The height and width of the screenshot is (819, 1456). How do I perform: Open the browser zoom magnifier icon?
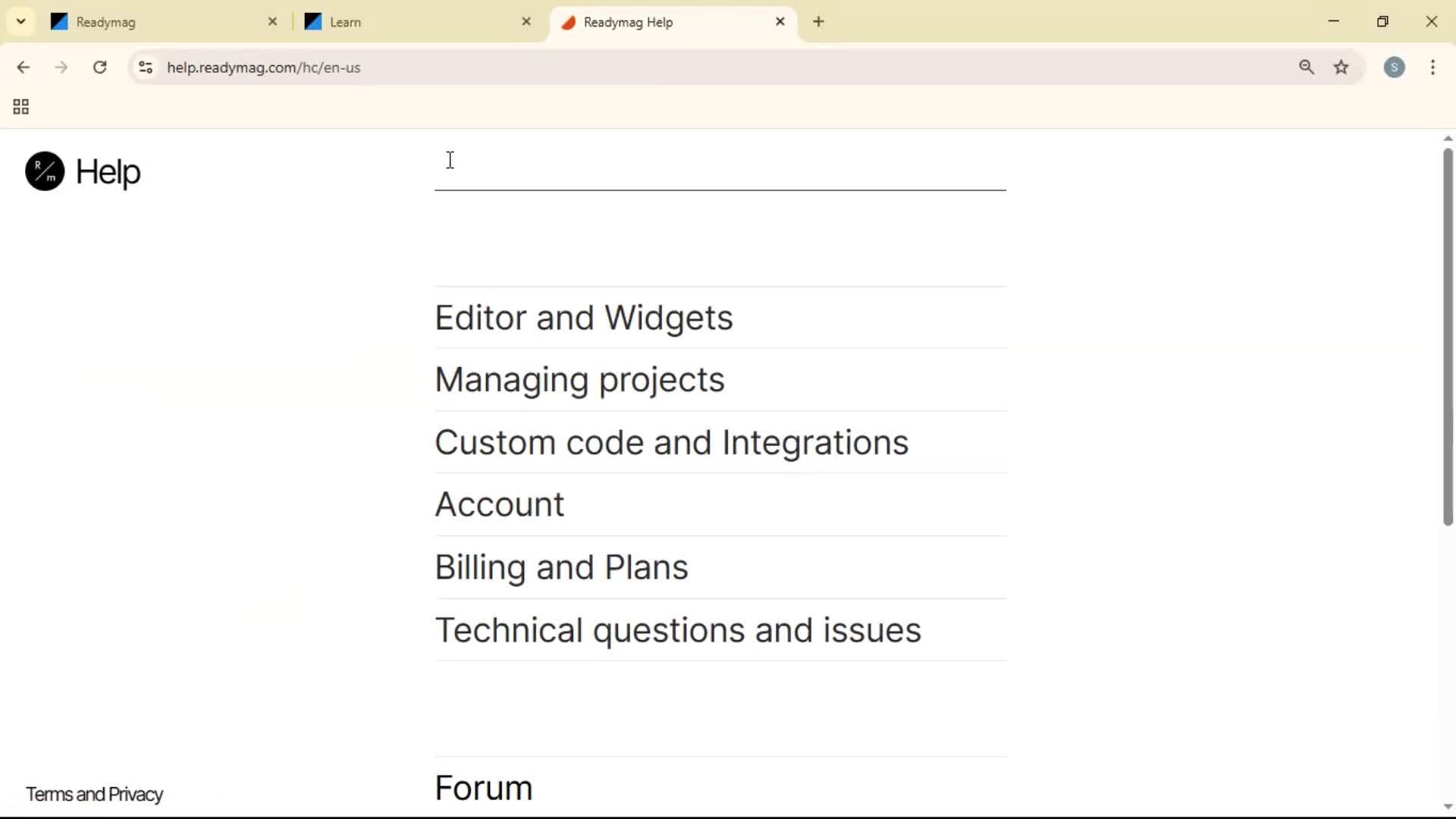(1307, 67)
